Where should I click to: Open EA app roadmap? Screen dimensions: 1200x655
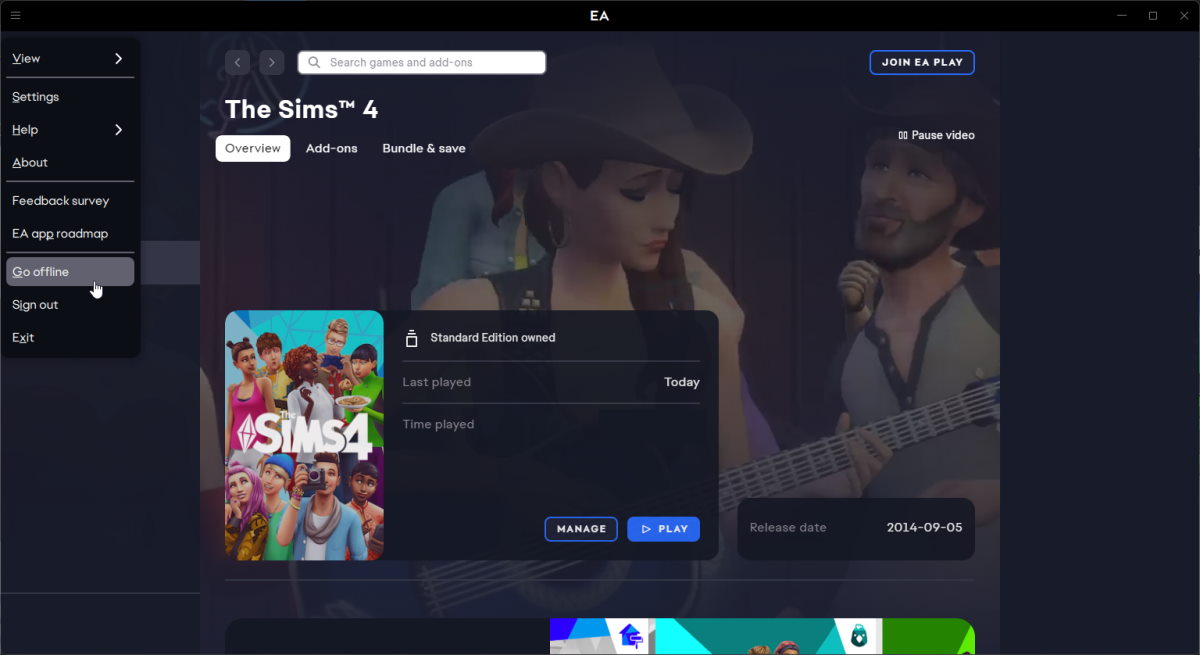60,234
